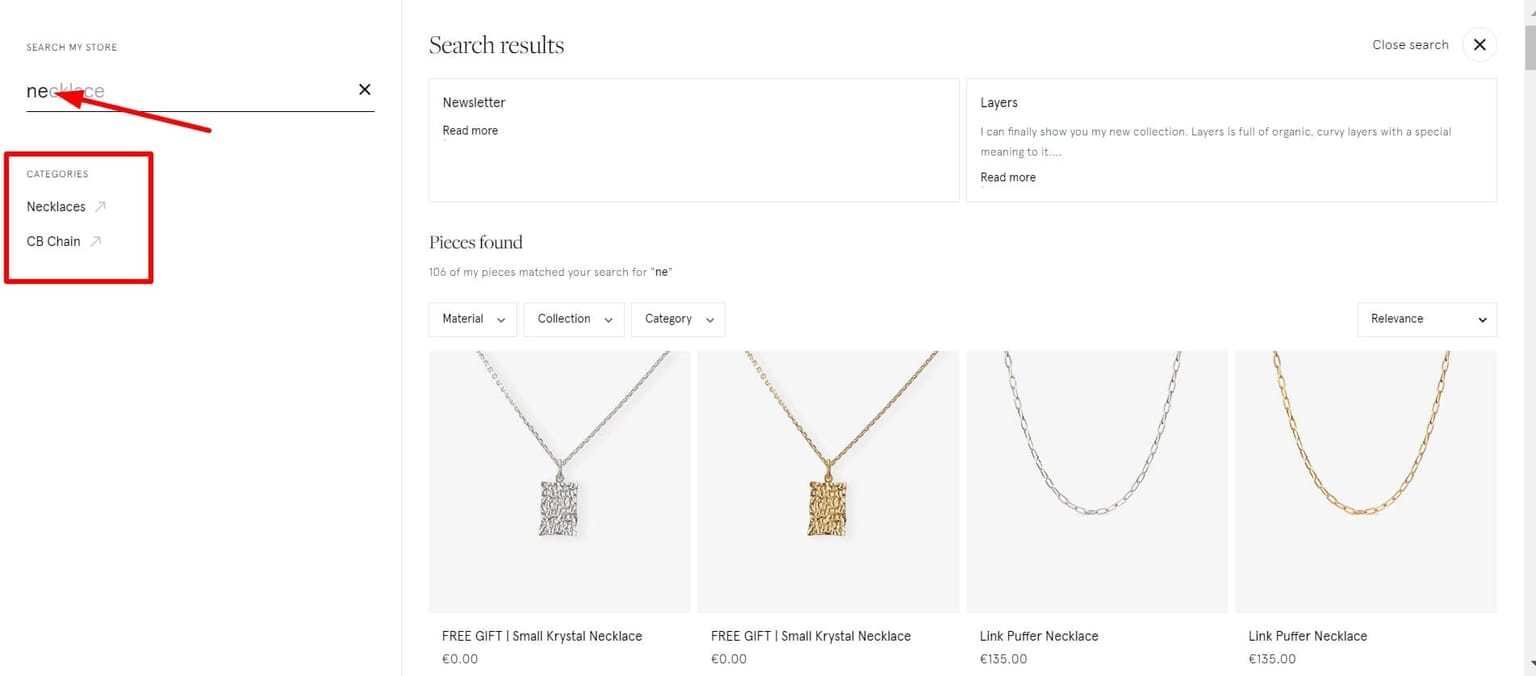Expand the Category filter dropdown

pos(679,319)
